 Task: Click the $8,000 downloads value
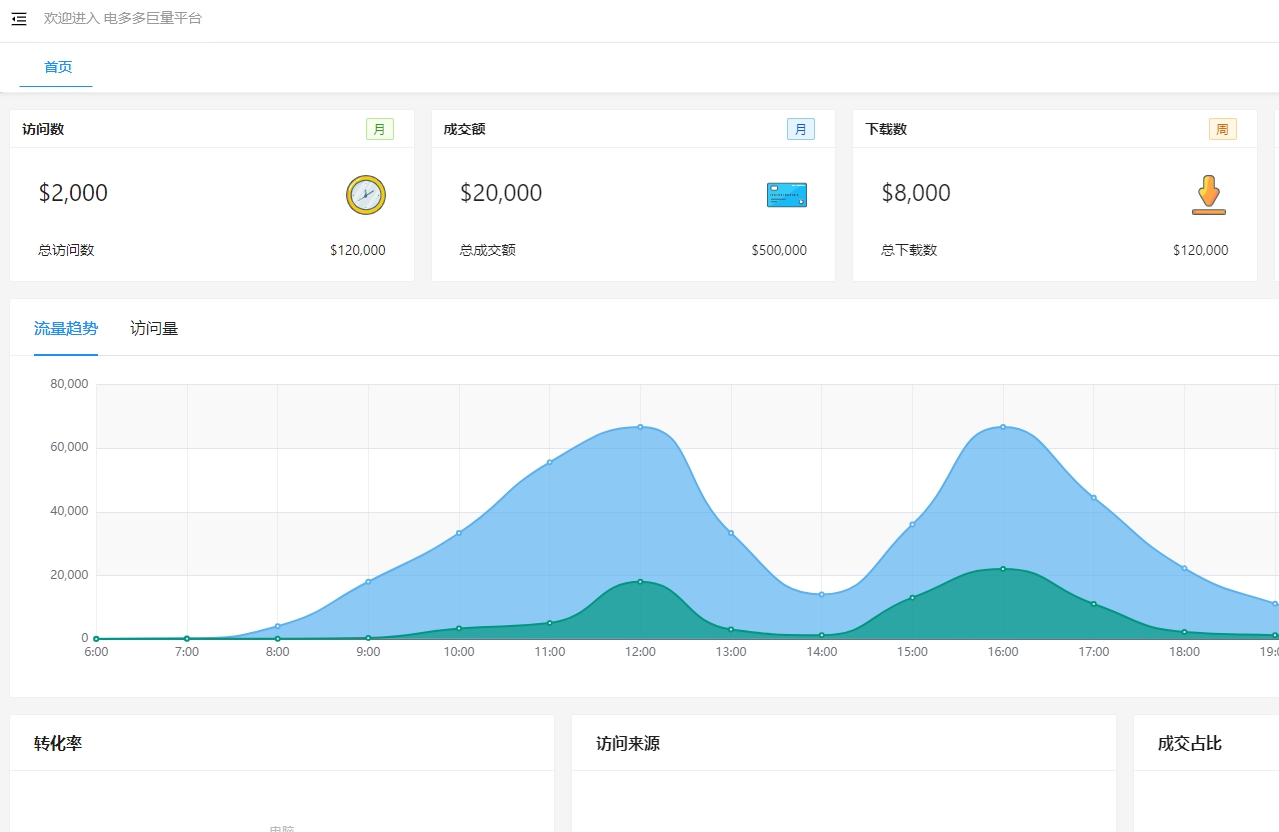pos(916,193)
